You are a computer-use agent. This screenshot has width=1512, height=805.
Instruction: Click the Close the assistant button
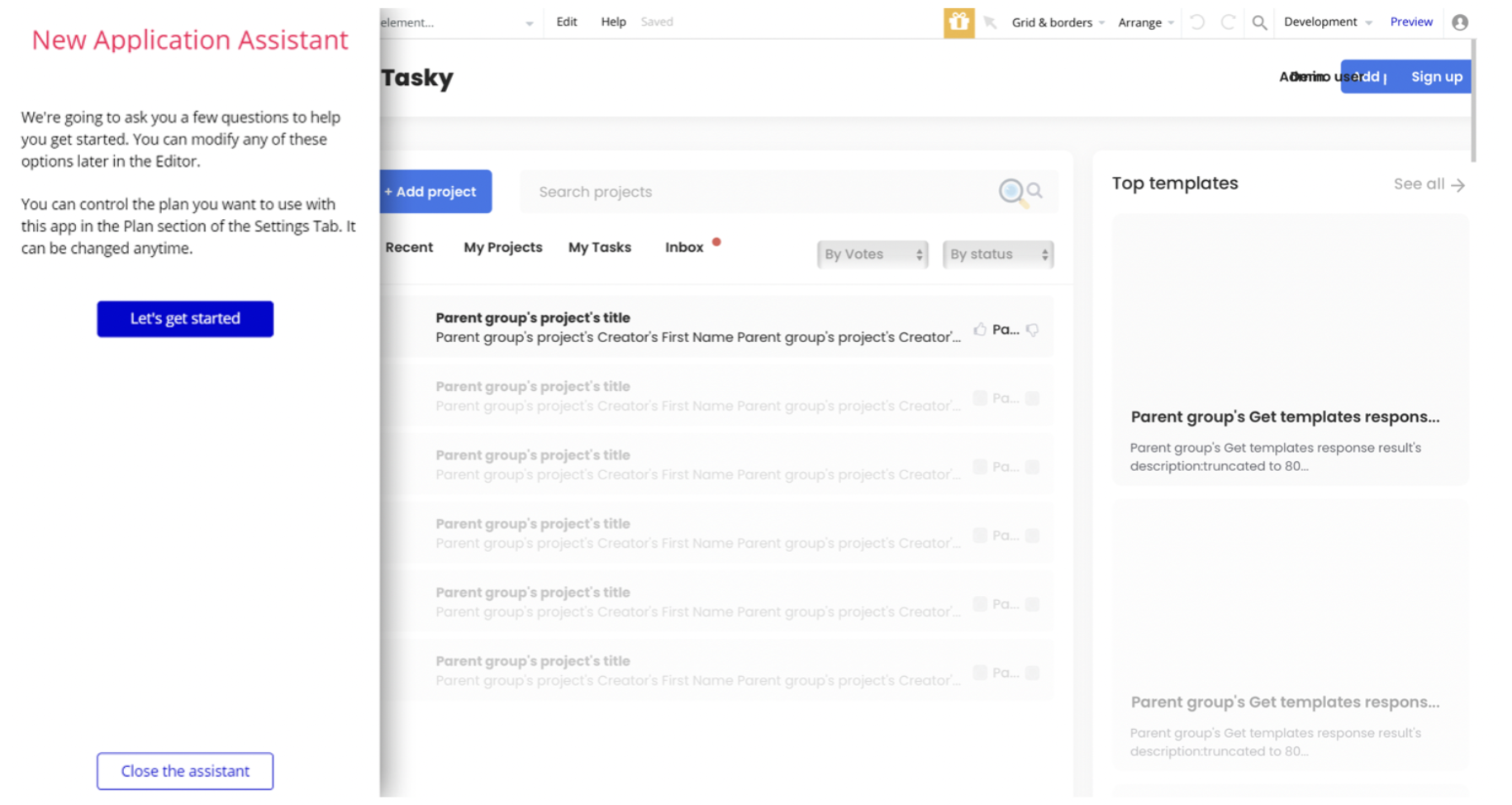(x=185, y=771)
